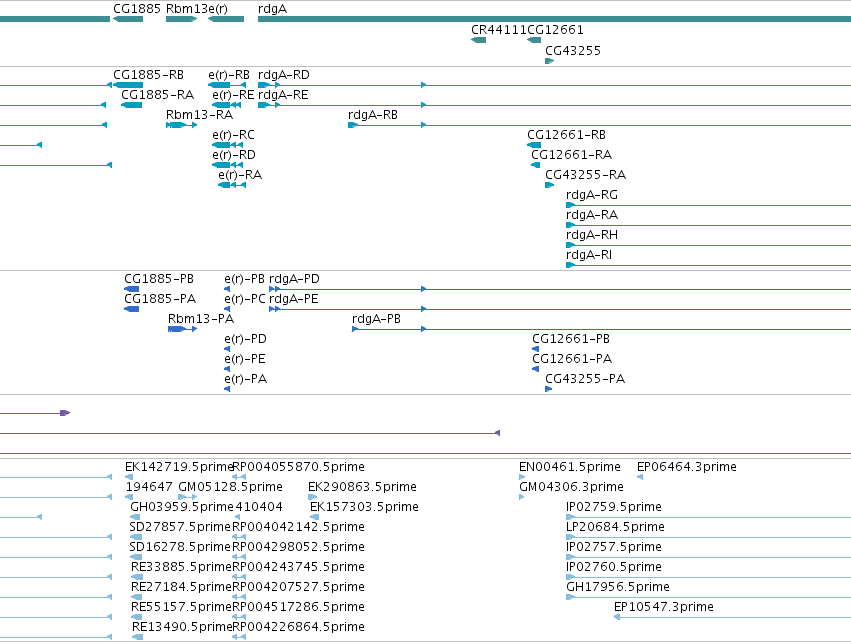Select the IP02760.5prime EST label
Viewport: 851px width, 642px height.
point(614,567)
